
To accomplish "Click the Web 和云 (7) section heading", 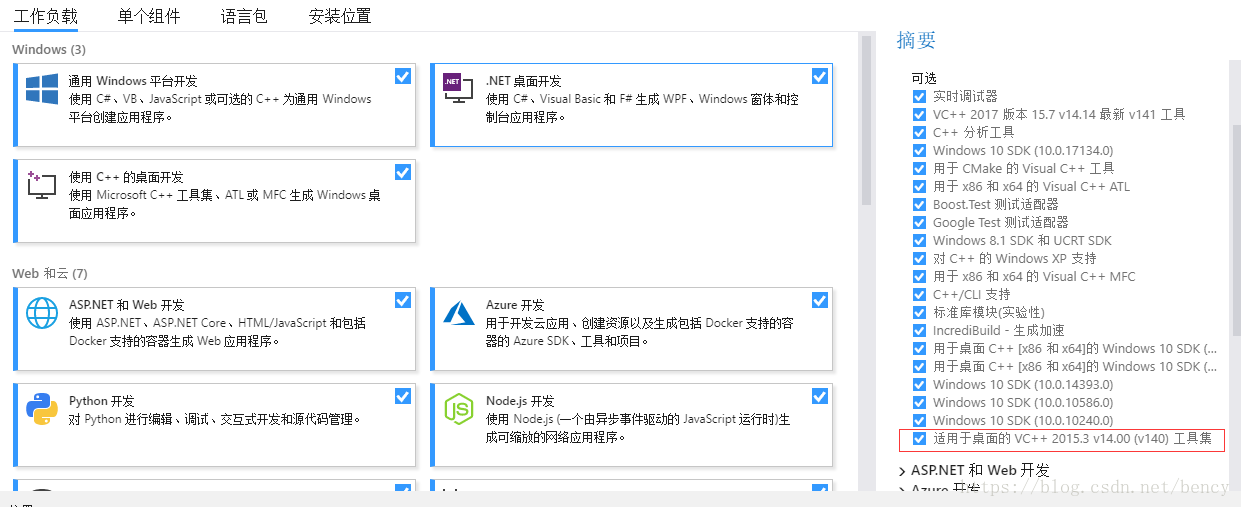I will (50, 273).
